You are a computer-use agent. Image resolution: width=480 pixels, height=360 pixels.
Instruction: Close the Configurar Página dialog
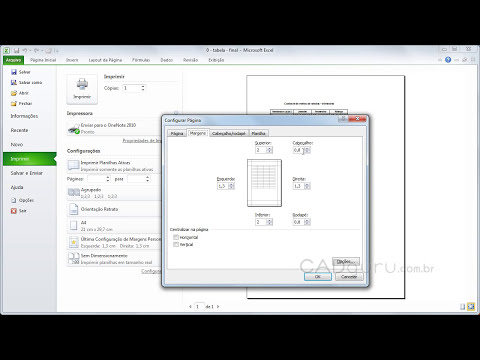tap(357, 119)
